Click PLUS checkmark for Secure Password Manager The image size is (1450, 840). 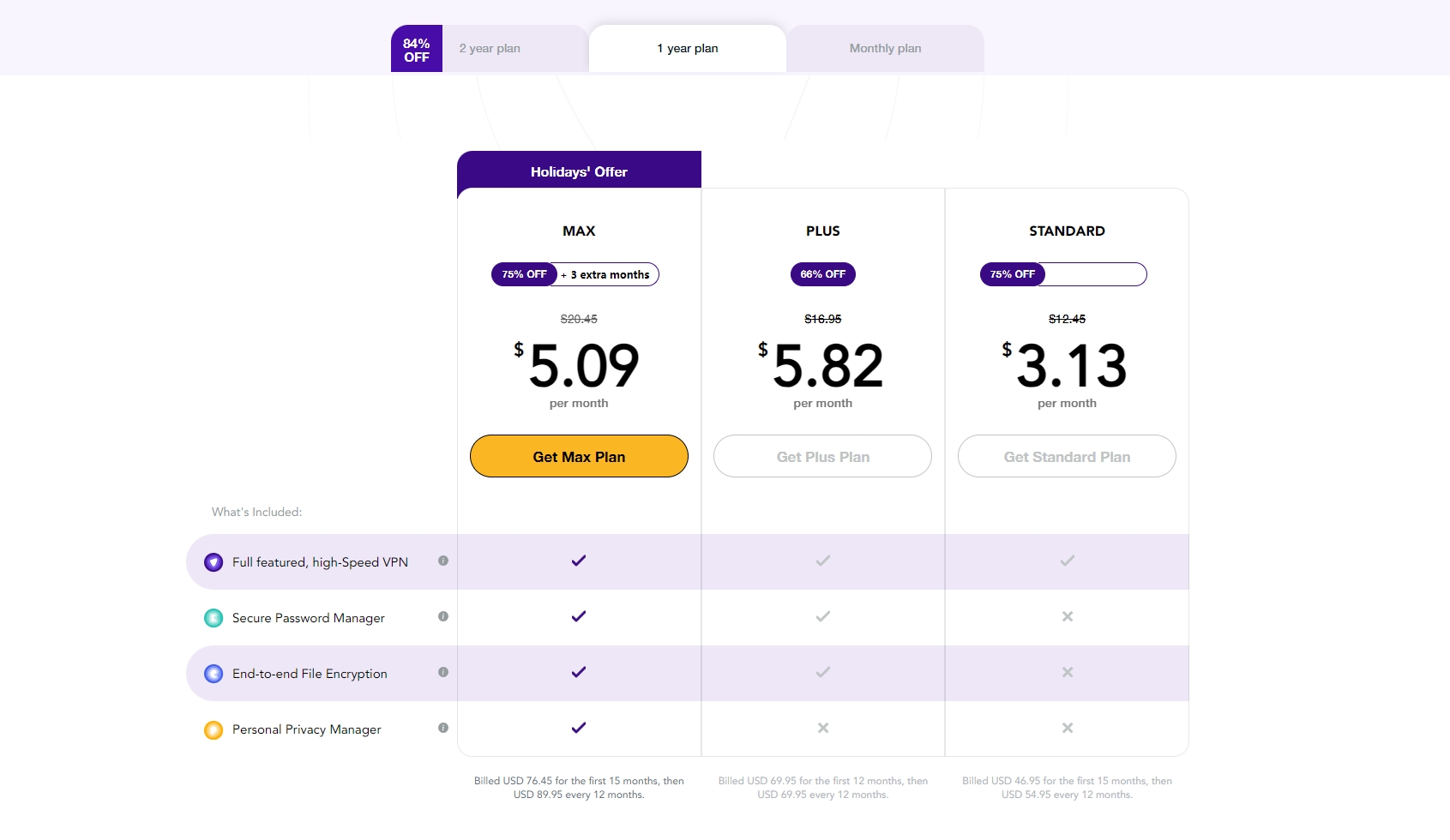point(823,616)
